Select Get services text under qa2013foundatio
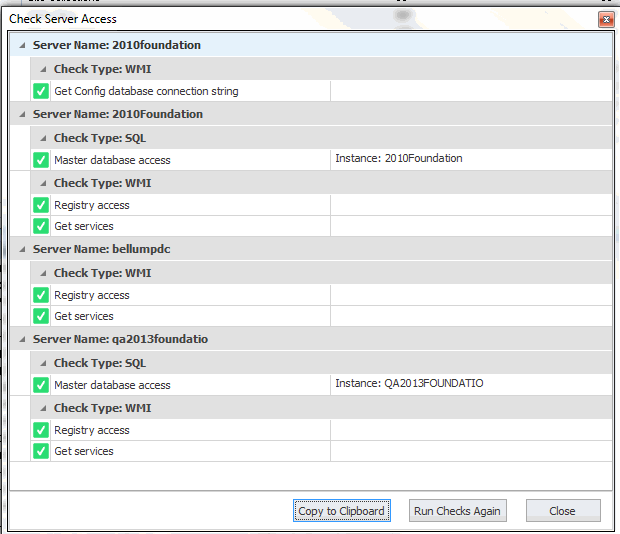This screenshot has height=534, width=620. pyautogui.click(x=84, y=451)
